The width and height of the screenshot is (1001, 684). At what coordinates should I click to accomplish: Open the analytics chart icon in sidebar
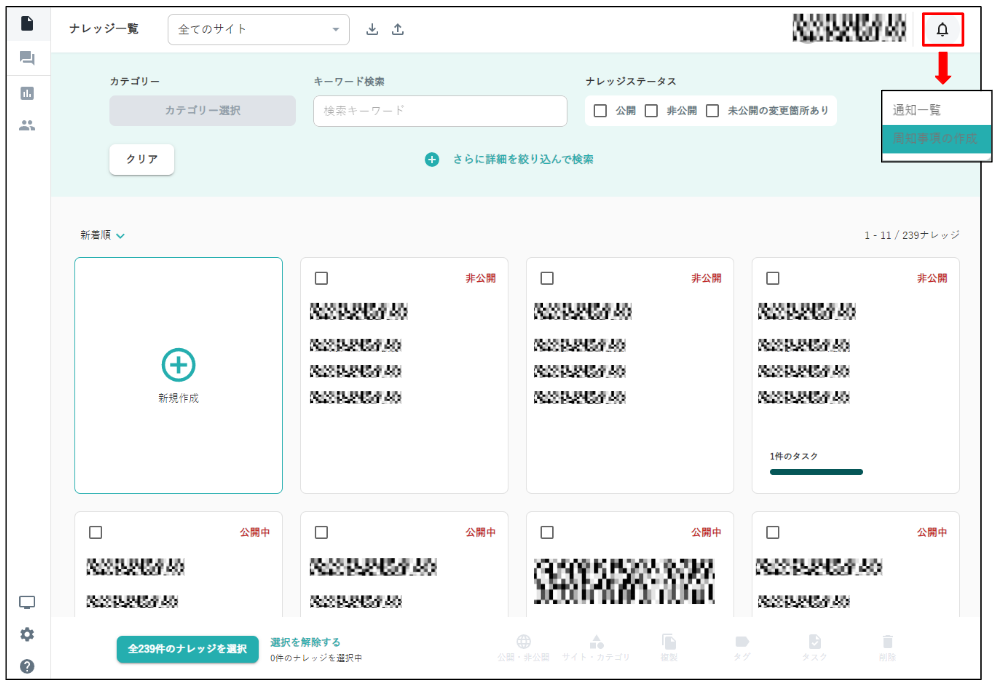[x=27, y=93]
